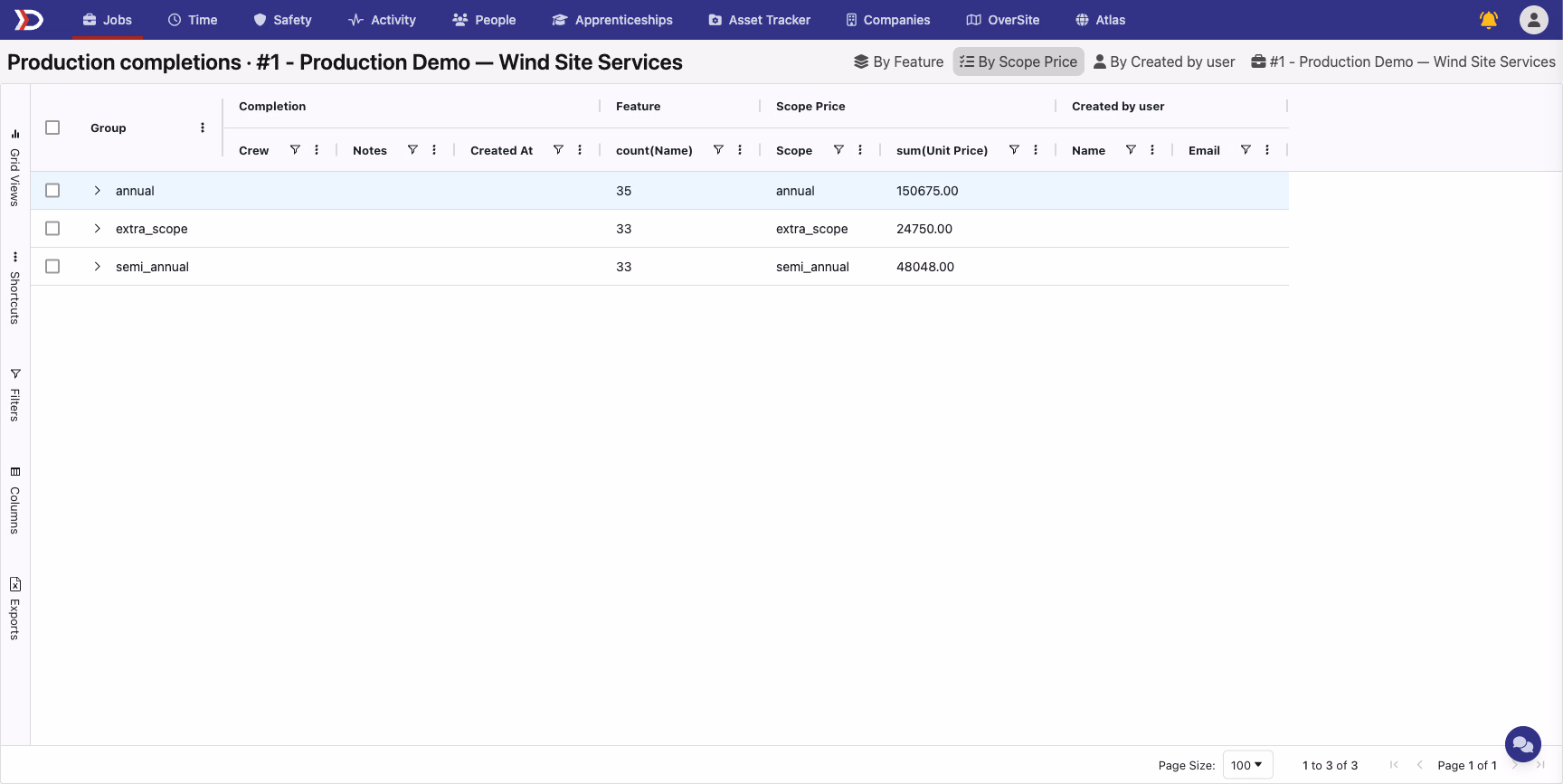Open the Time tab
1563x784 pixels.
(x=193, y=20)
